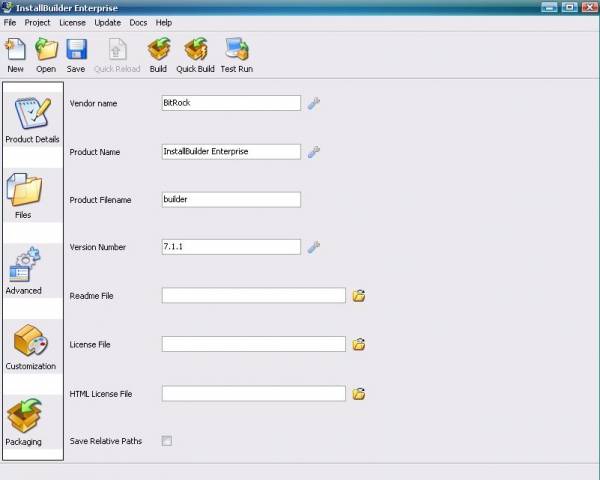Click the Save Relative Paths label
The width and height of the screenshot is (600, 480).
click(106, 441)
